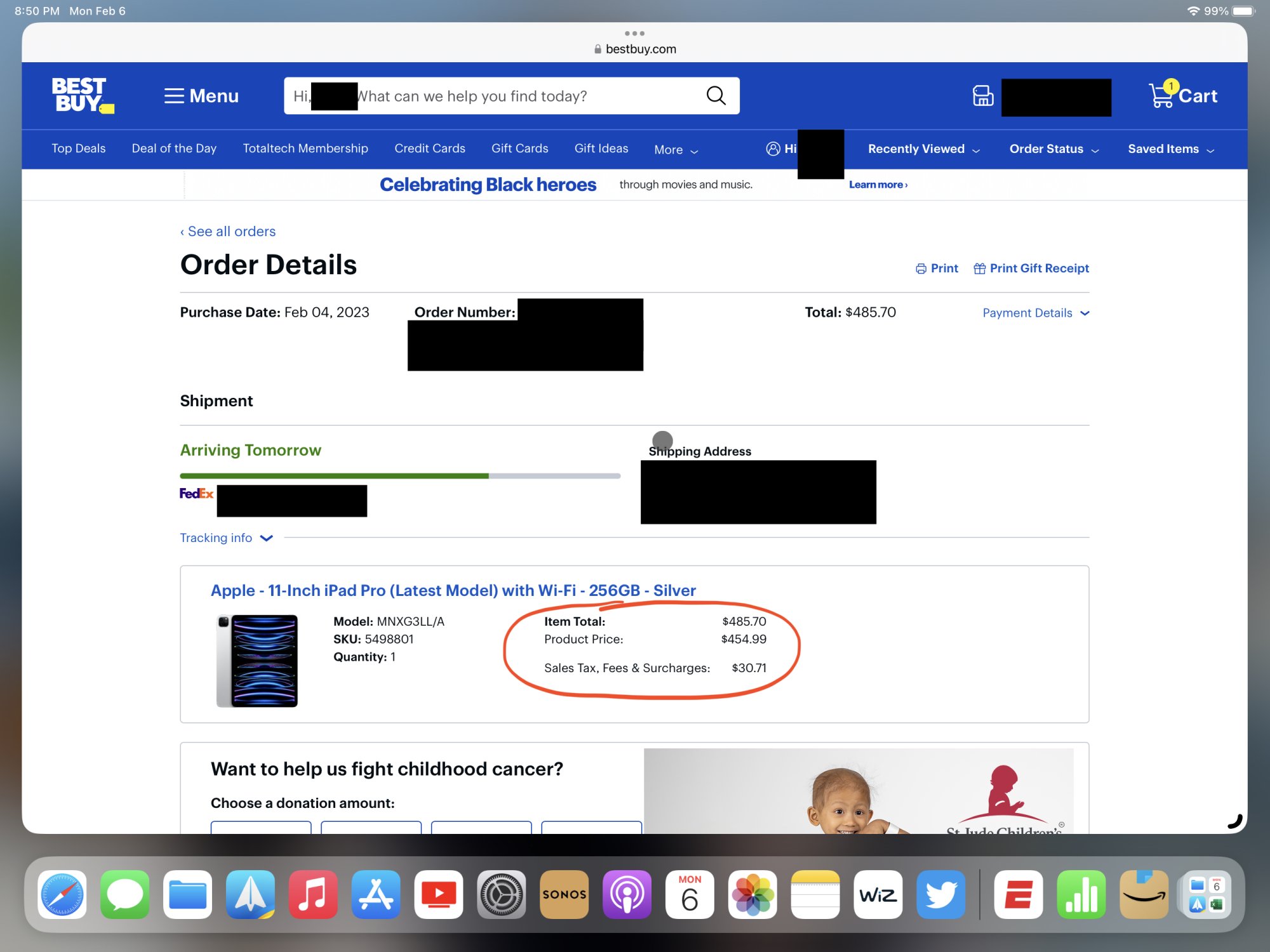Open the iPad Pro product title link
Image resolution: width=1270 pixels, height=952 pixels.
[453, 590]
